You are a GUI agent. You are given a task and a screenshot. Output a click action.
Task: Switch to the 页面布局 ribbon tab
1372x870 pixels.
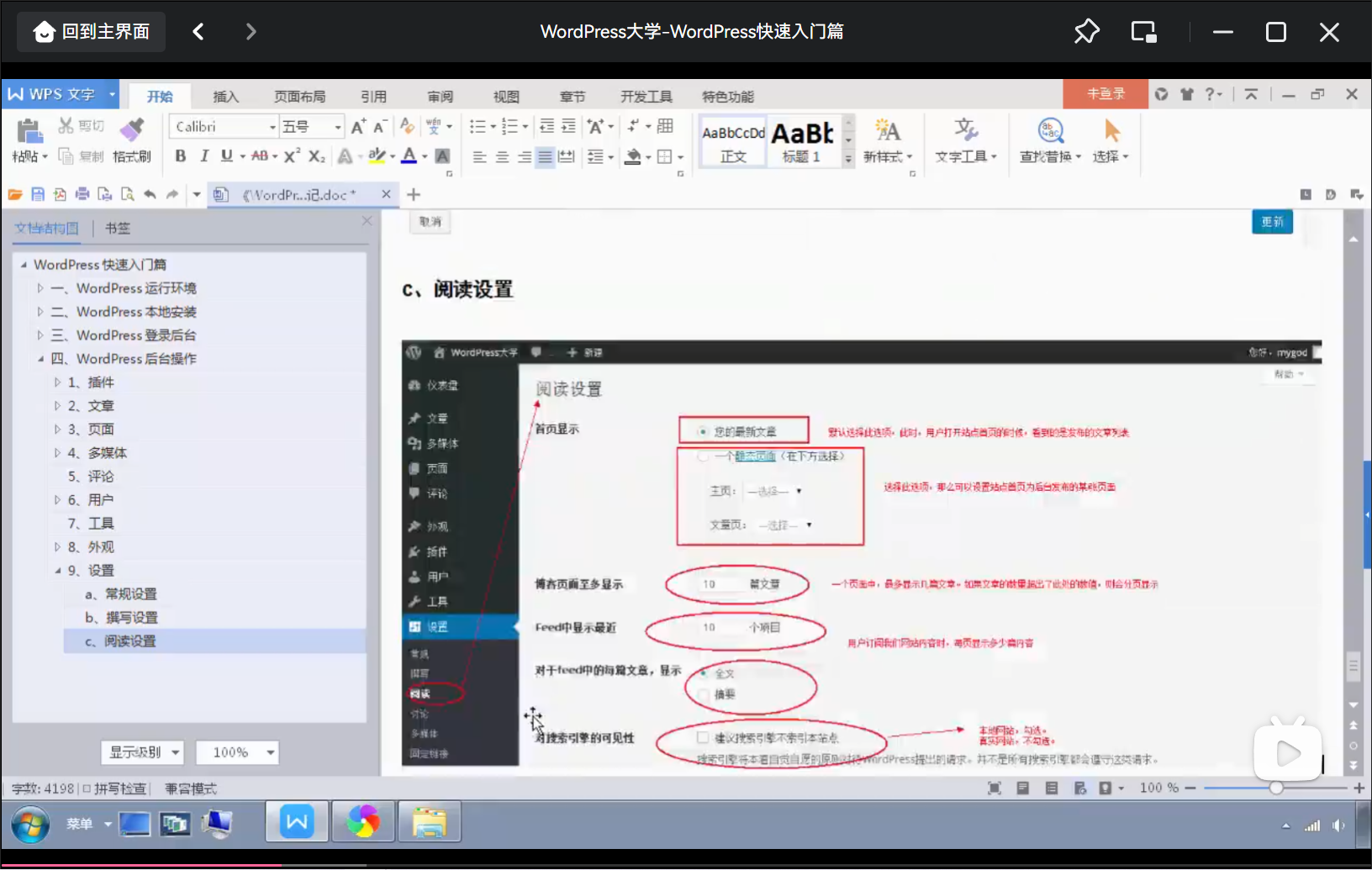[x=300, y=97]
